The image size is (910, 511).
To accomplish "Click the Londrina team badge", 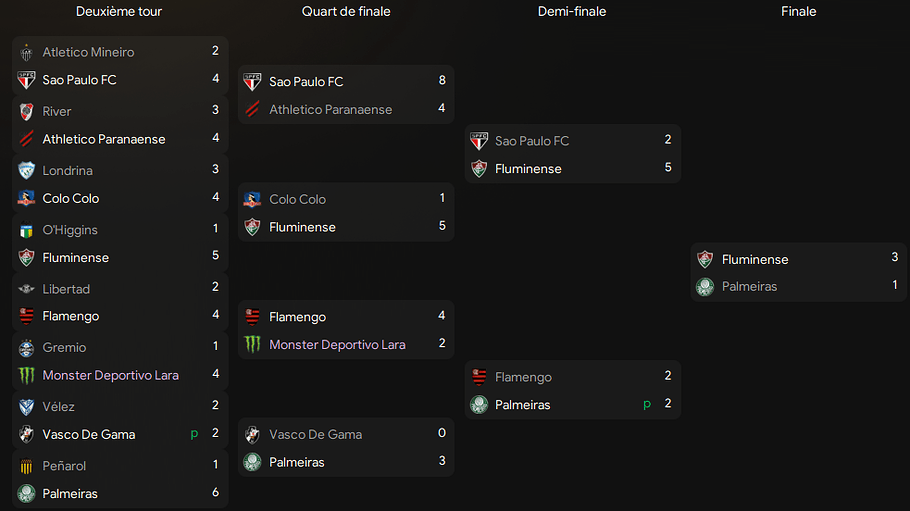I will (26, 171).
